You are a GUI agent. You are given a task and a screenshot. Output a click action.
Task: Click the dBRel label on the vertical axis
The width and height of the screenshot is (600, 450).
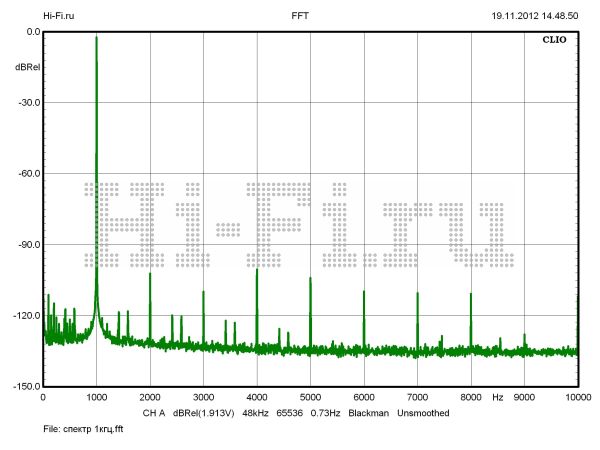click(27, 66)
